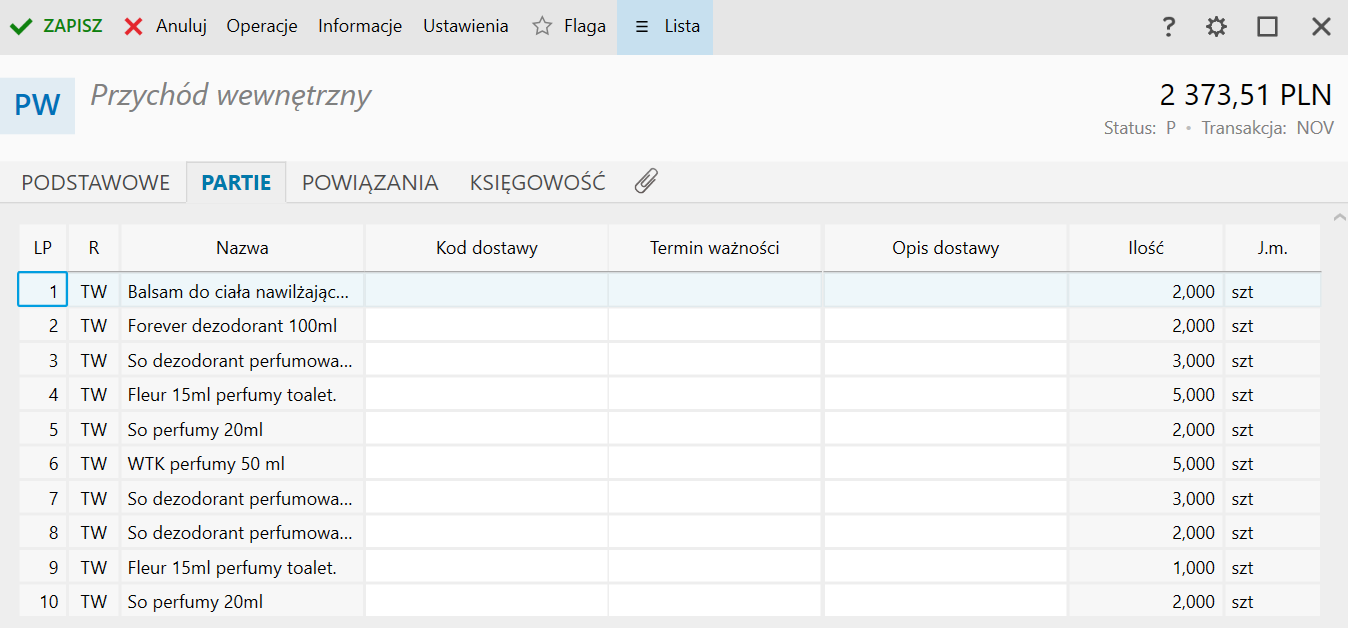The width and height of the screenshot is (1348, 628).
Task: Open the Operacje menu
Action: [x=262, y=27]
